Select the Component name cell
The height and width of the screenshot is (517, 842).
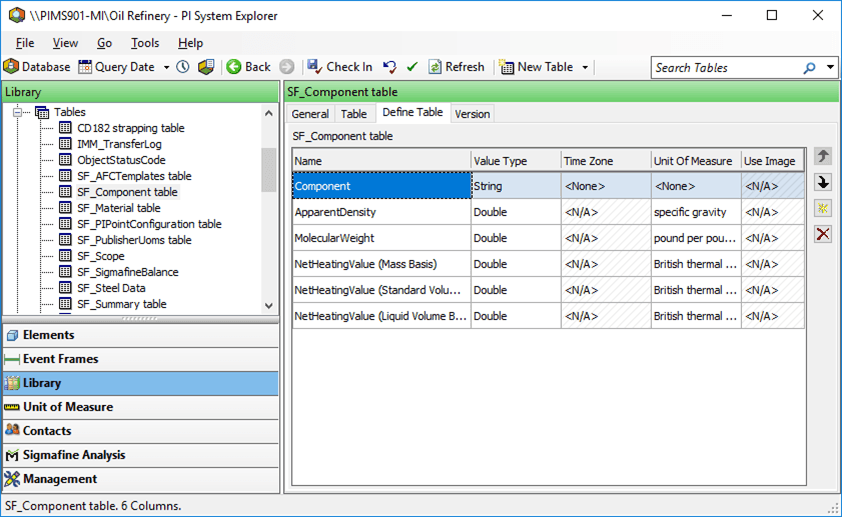382,186
